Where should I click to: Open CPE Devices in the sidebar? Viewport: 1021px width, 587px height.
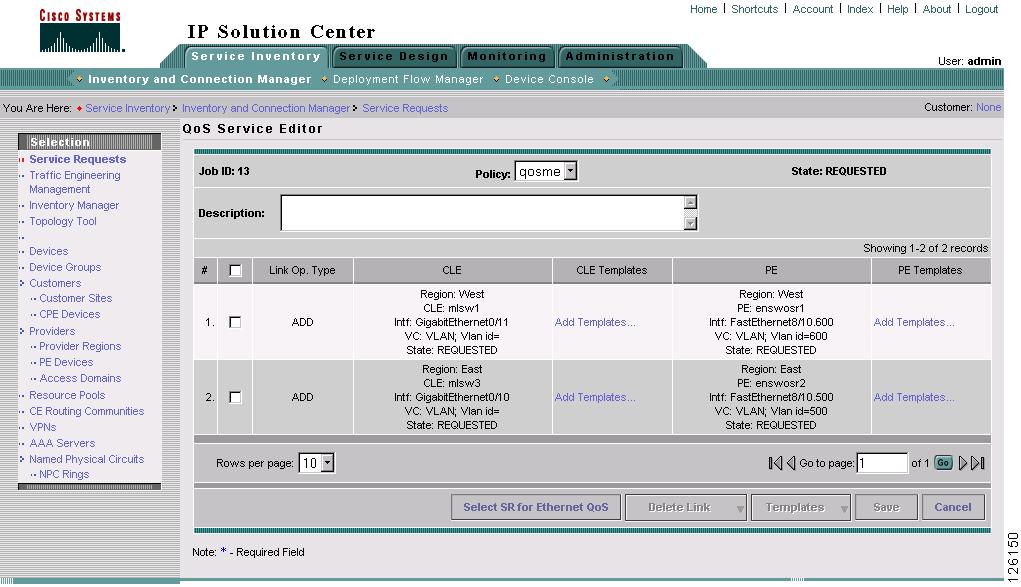coord(70,314)
